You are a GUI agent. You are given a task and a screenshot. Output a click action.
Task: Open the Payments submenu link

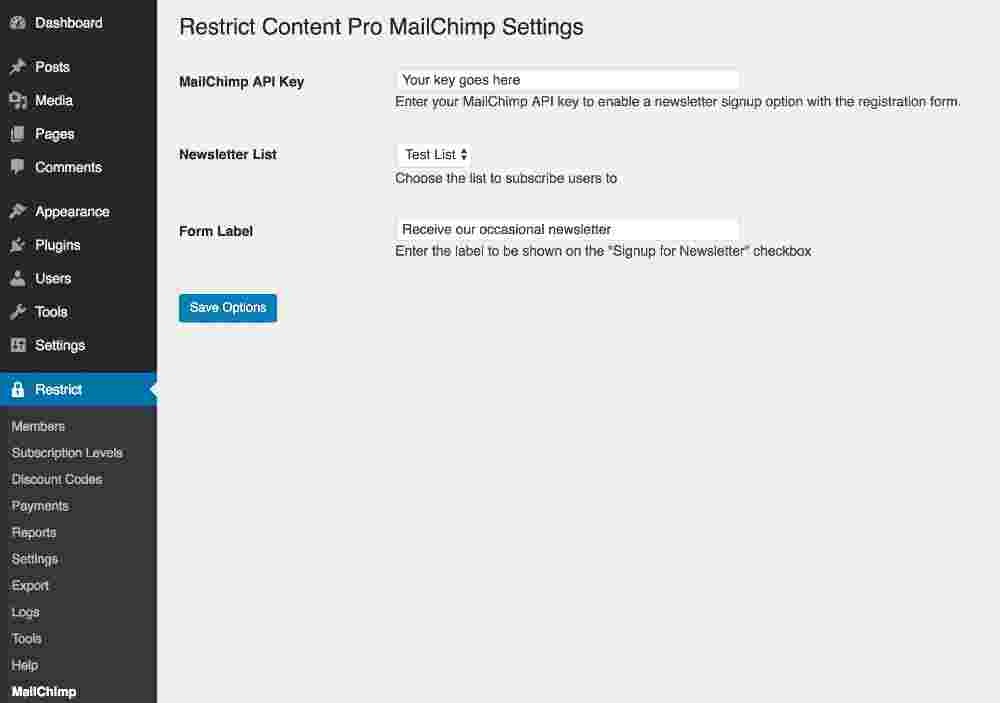coord(40,506)
